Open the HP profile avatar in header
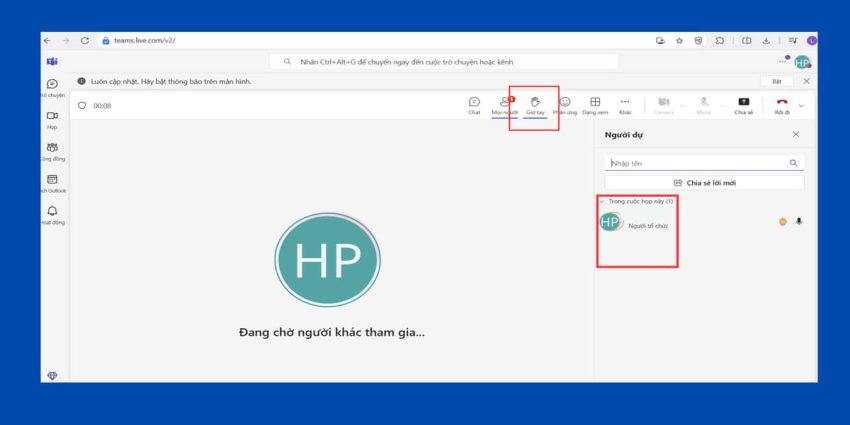Image resolution: width=850 pixels, height=425 pixels. (x=802, y=62)
